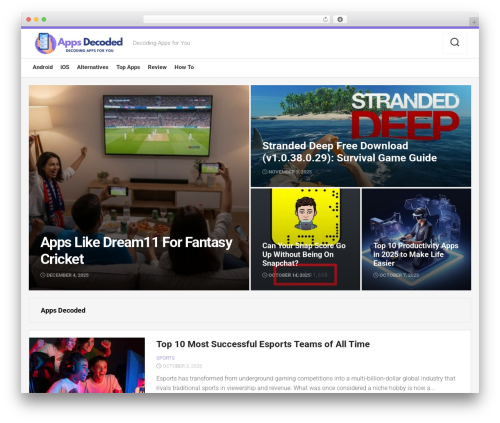Open the How To menu
500x423 pixels.
pos(184,67)
